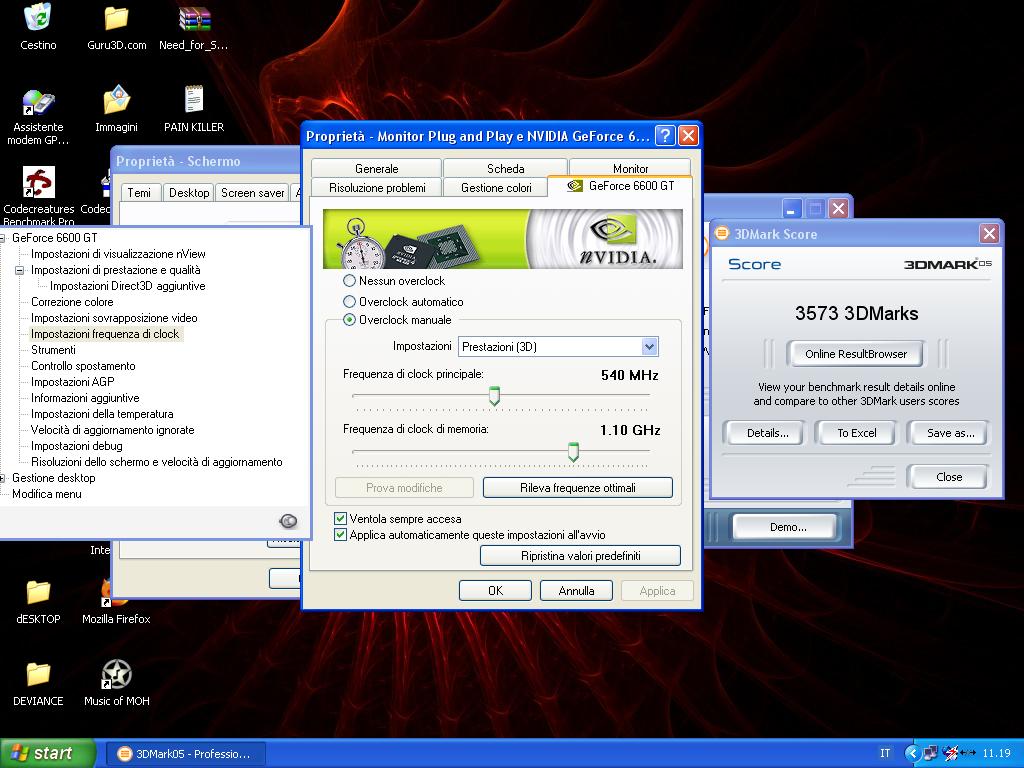
Task: Open Controllo spostamento entry
Action: [x=84, y=366]
